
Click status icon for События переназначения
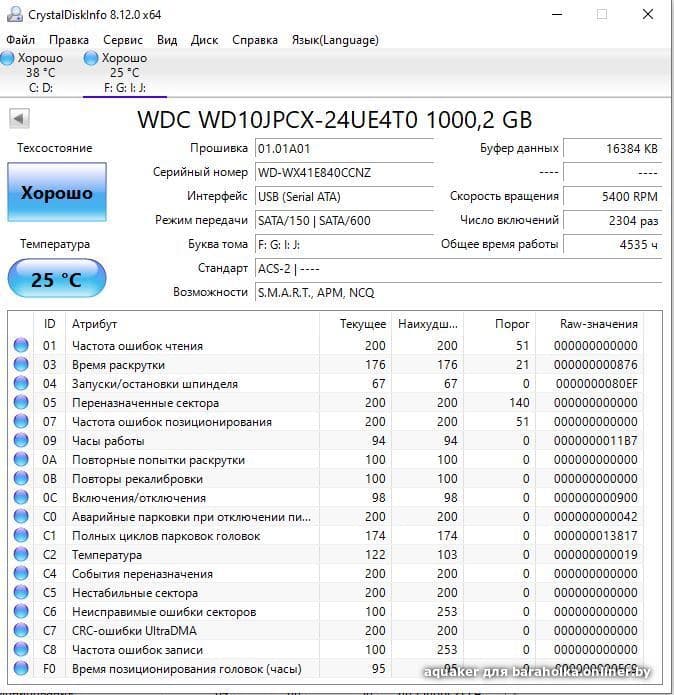(21, 574)
